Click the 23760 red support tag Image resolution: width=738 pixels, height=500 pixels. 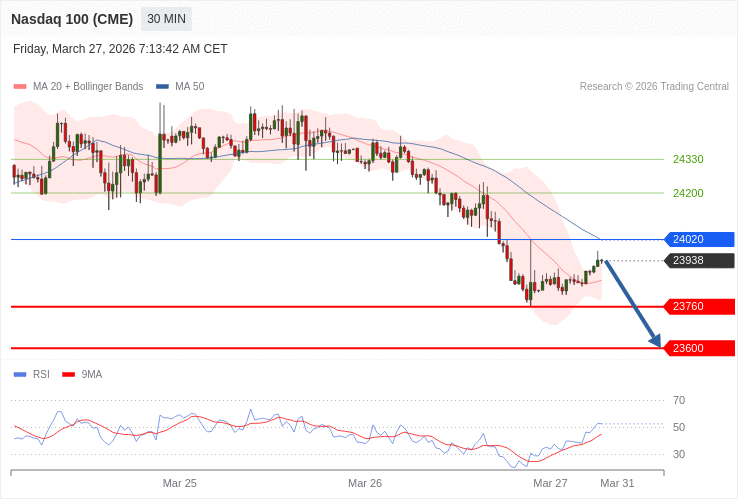(x=699, y=306)
